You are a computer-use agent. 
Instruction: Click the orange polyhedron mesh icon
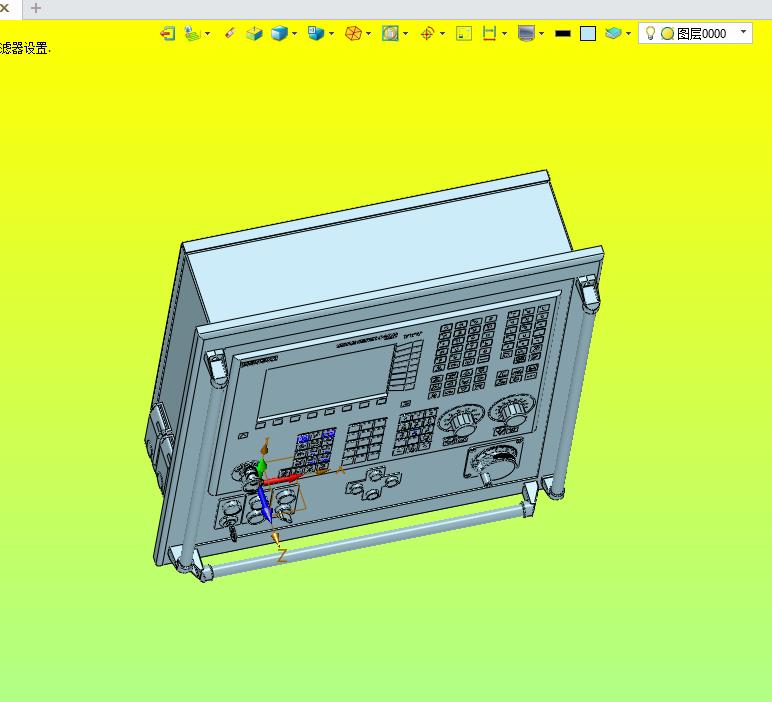click(353, 33)
